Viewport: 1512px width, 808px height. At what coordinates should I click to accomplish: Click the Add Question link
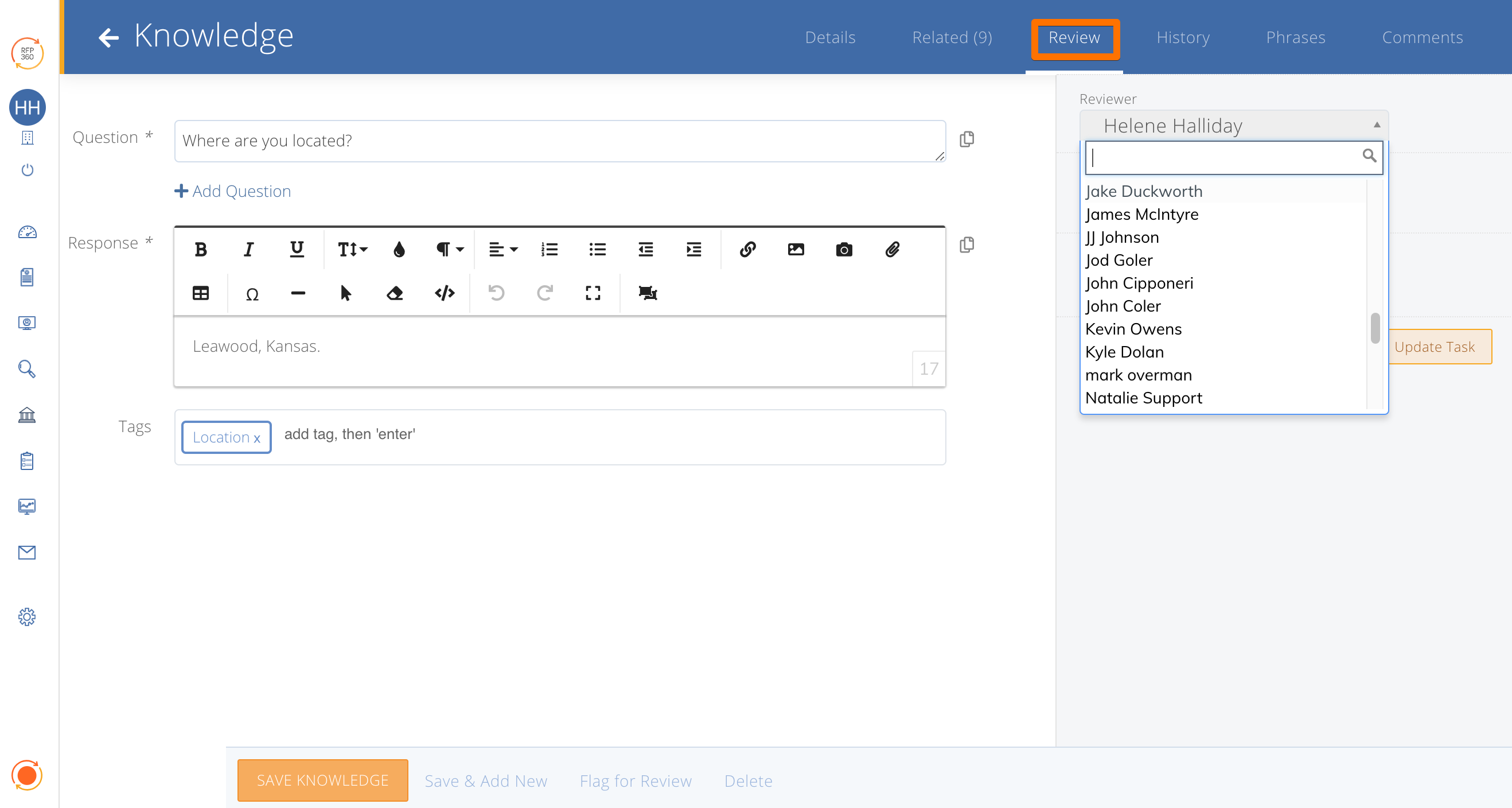(233, 191)
